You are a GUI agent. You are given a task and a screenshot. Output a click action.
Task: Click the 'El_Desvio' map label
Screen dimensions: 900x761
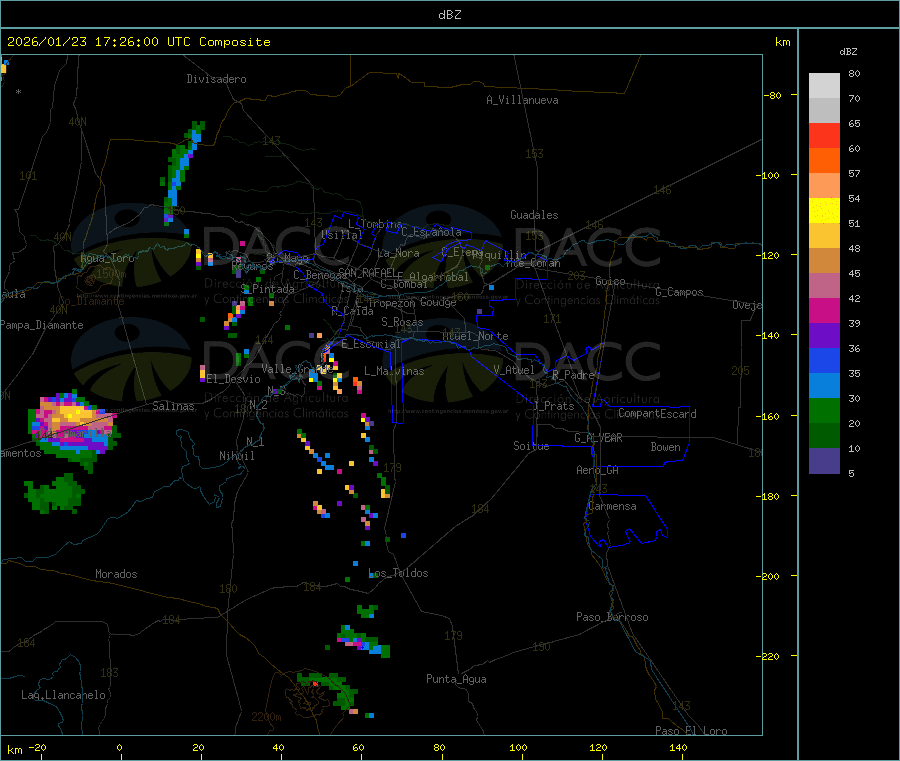click(x=233, y=379)
